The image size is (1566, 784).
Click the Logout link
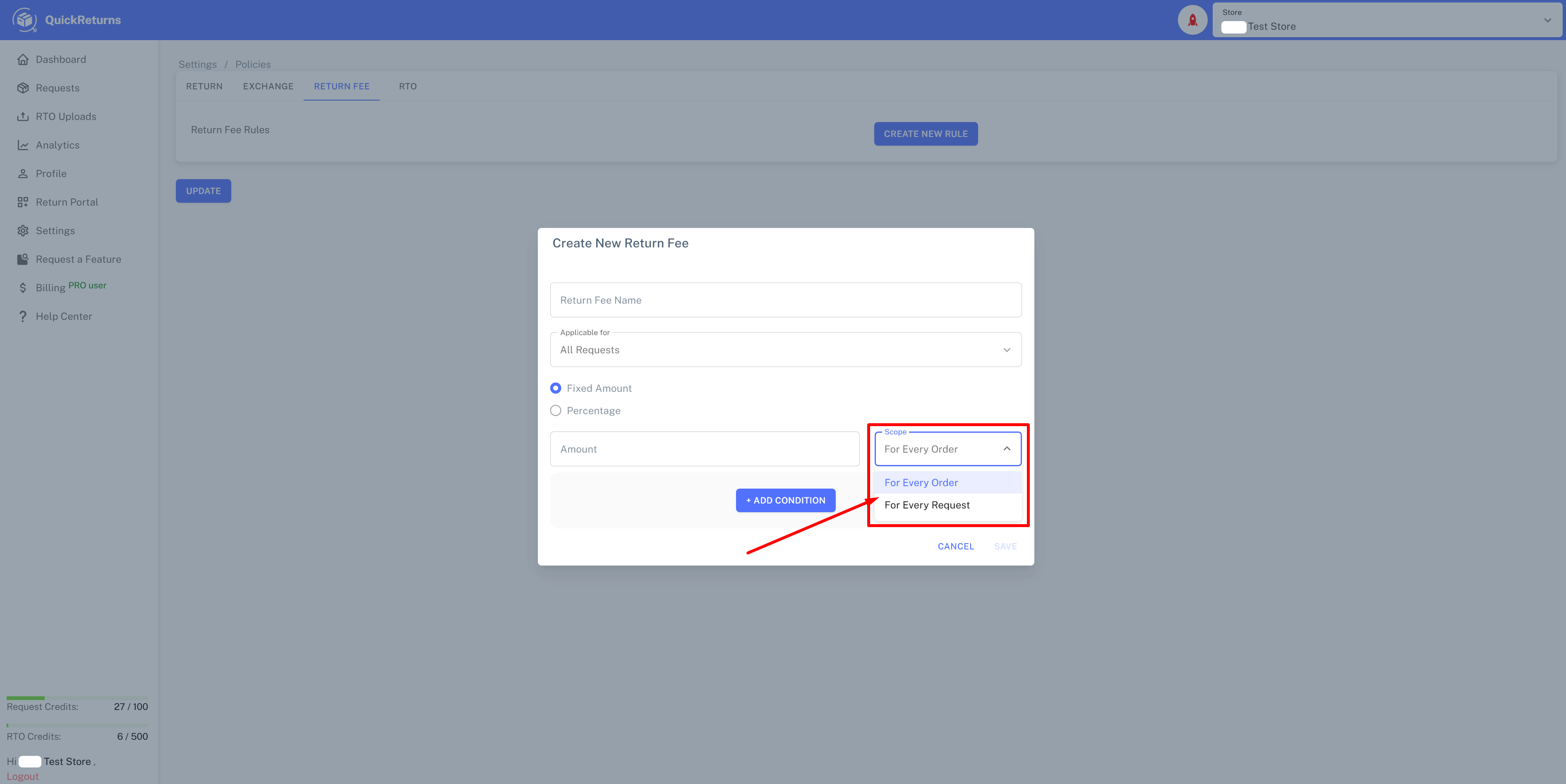tap(22, 776)
